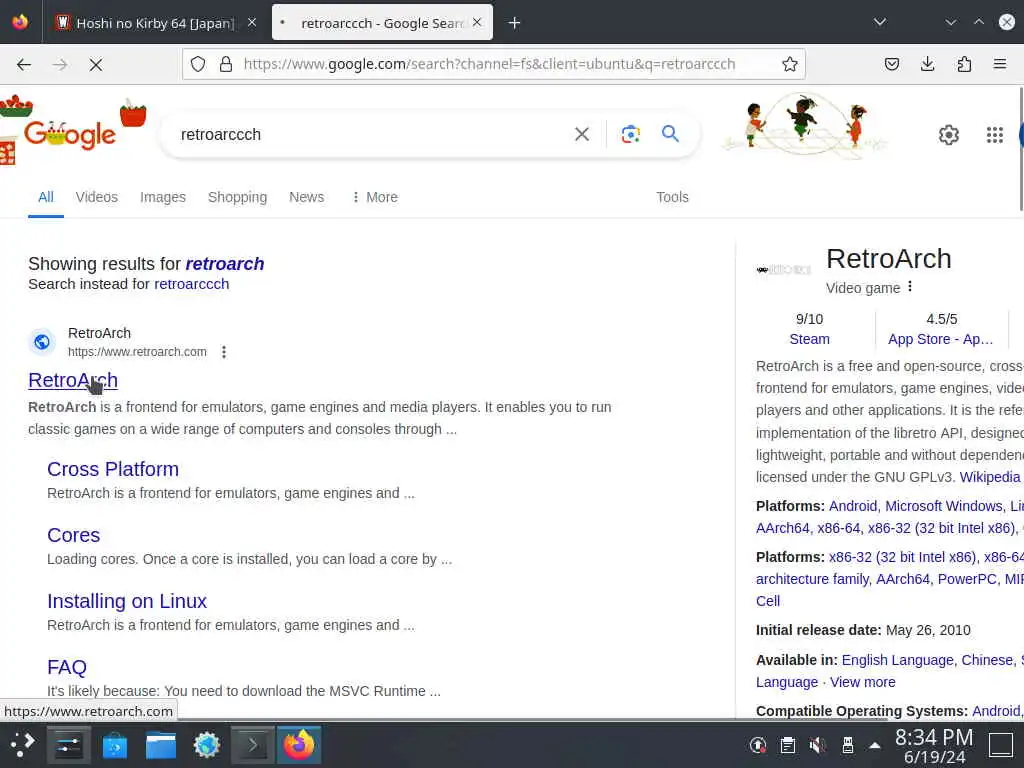1024x768 pixels.
Task: Click the browser back arrow
Action: (x=24, y=64)
